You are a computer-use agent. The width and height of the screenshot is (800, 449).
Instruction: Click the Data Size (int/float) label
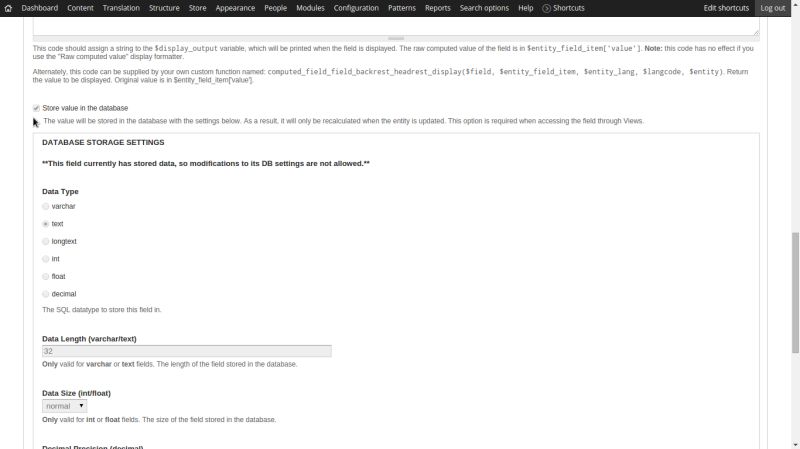pos(77,393)
